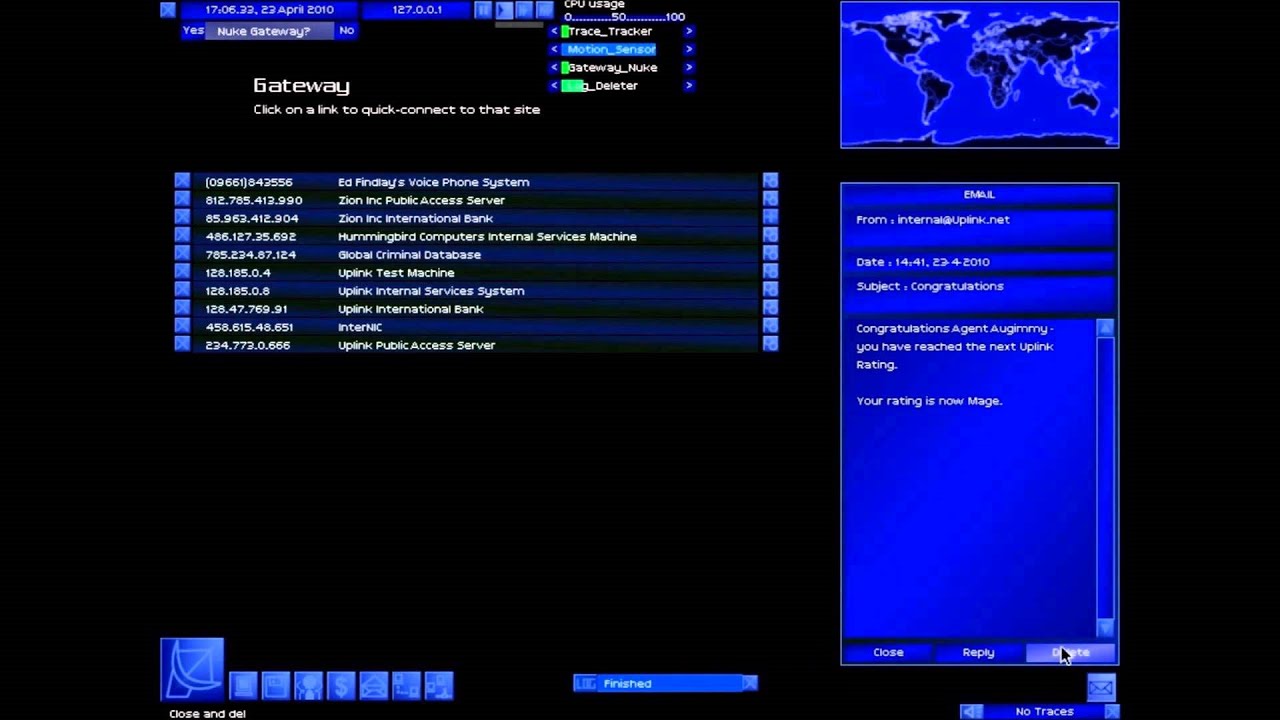Set game speed to fastest forward

(545, 10)
